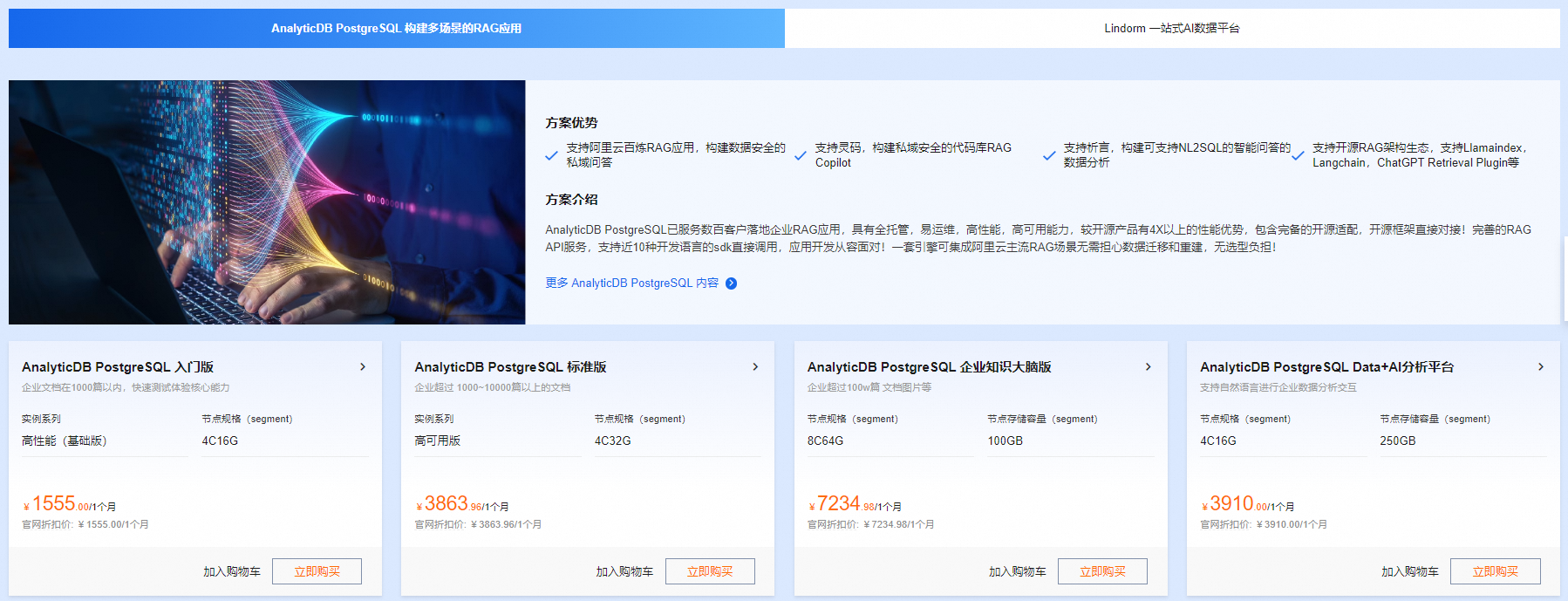Click the ¥1555.00/1个月 price
The image size is (1568, 601).
point(70,504)
